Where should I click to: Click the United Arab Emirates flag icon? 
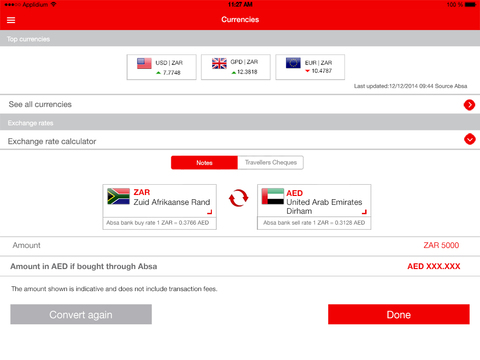coord(273,196)
